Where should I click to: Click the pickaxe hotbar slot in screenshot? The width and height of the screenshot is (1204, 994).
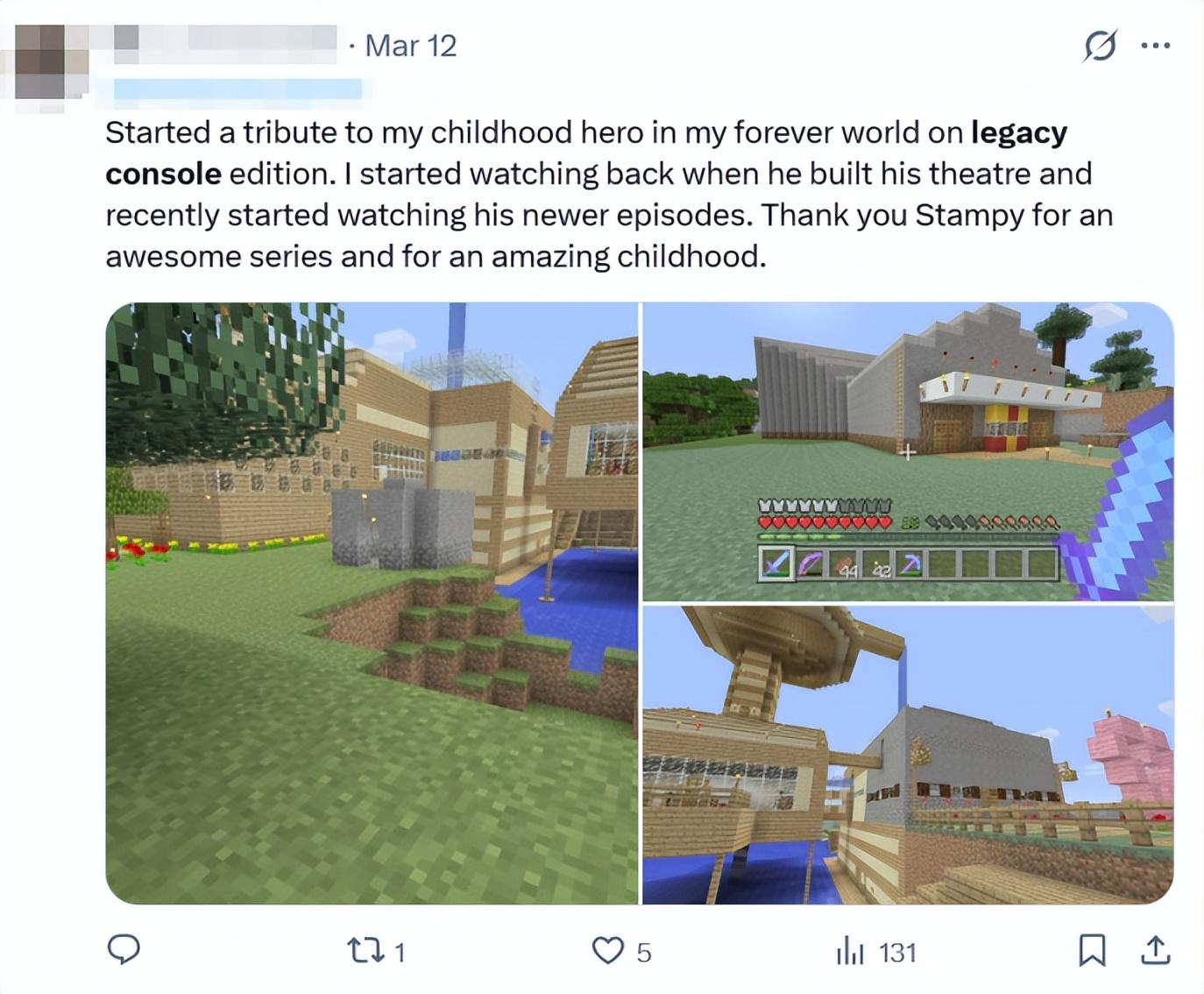click(x=909, y=564)
